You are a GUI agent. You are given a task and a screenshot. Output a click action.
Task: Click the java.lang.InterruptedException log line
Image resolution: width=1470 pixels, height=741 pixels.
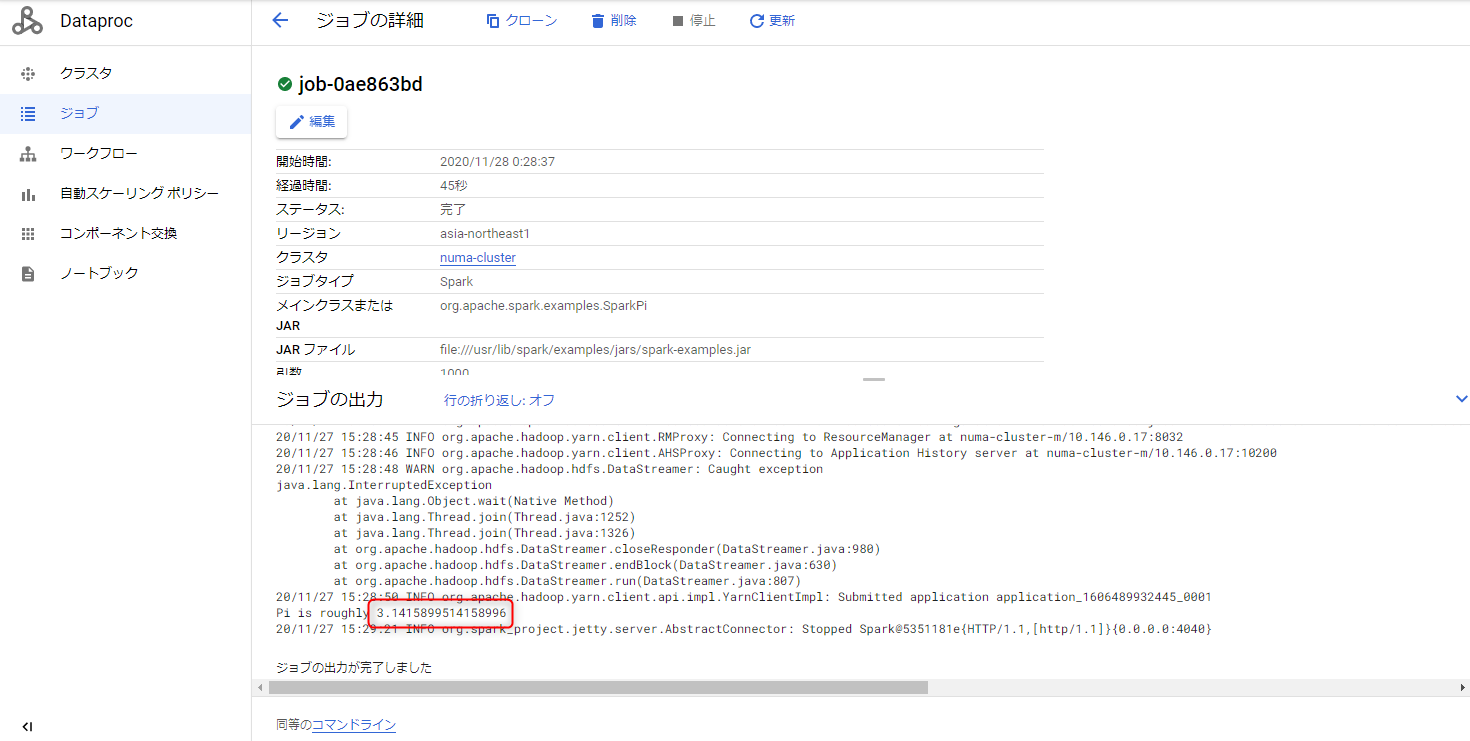[384, 485]
